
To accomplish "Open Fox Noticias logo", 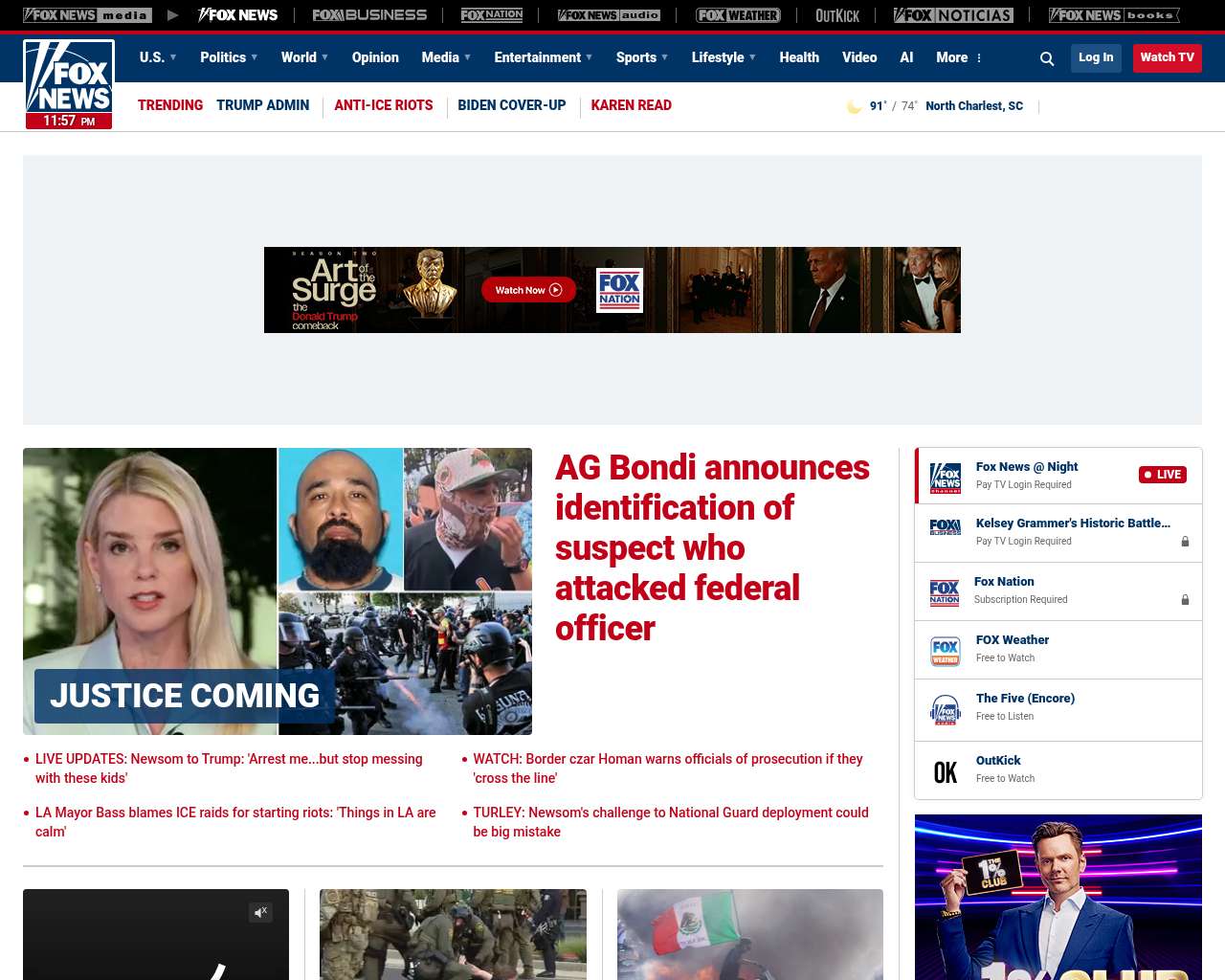I will pos(953,15).
